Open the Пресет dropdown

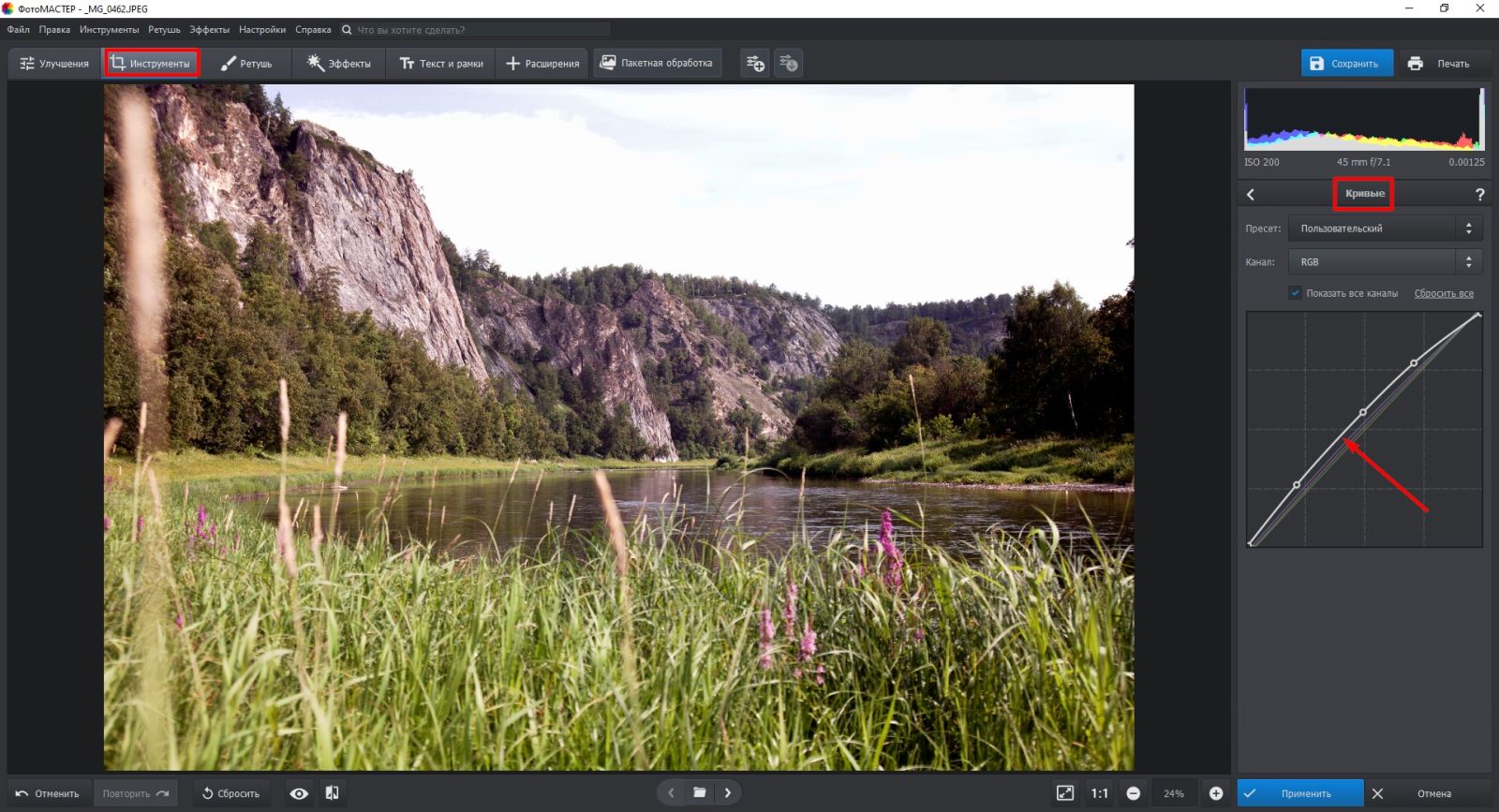pos(1384,229)
